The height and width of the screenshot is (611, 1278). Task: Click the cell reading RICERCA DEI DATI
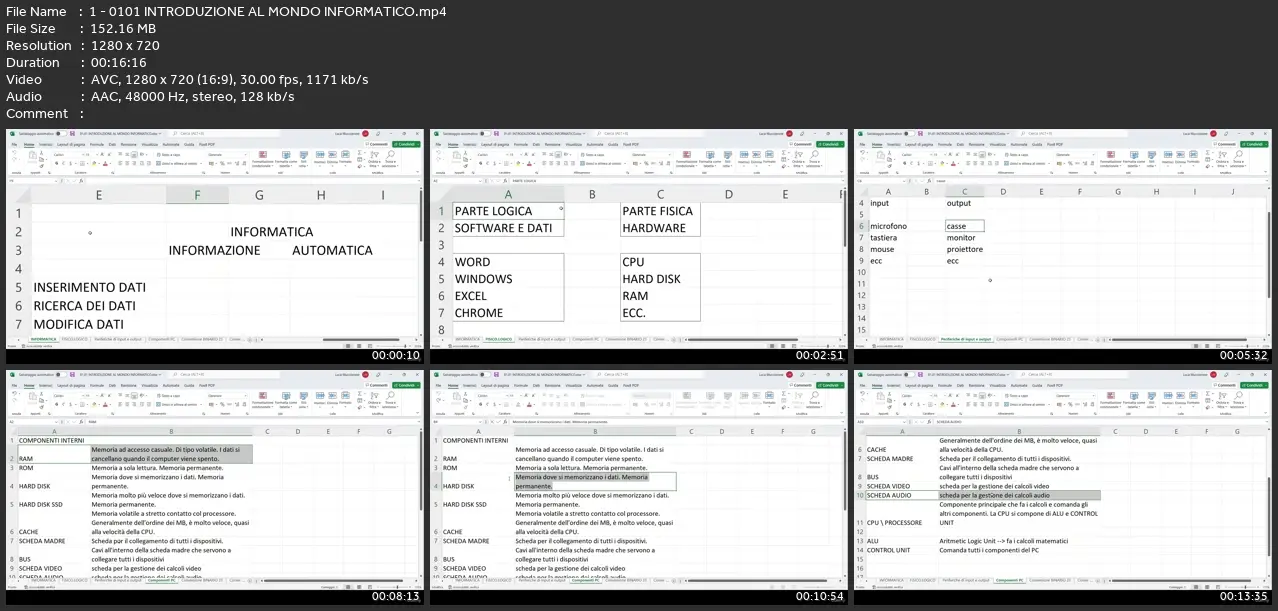point(84,305)
